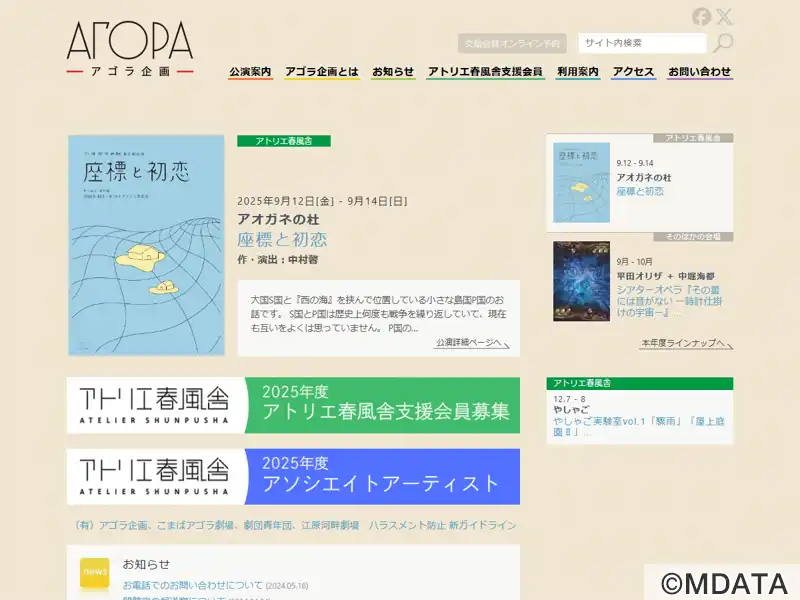The image size is (800, 600).
Task: Open the やしゃご実験室vol.1 link
Action: coord(639,427)
